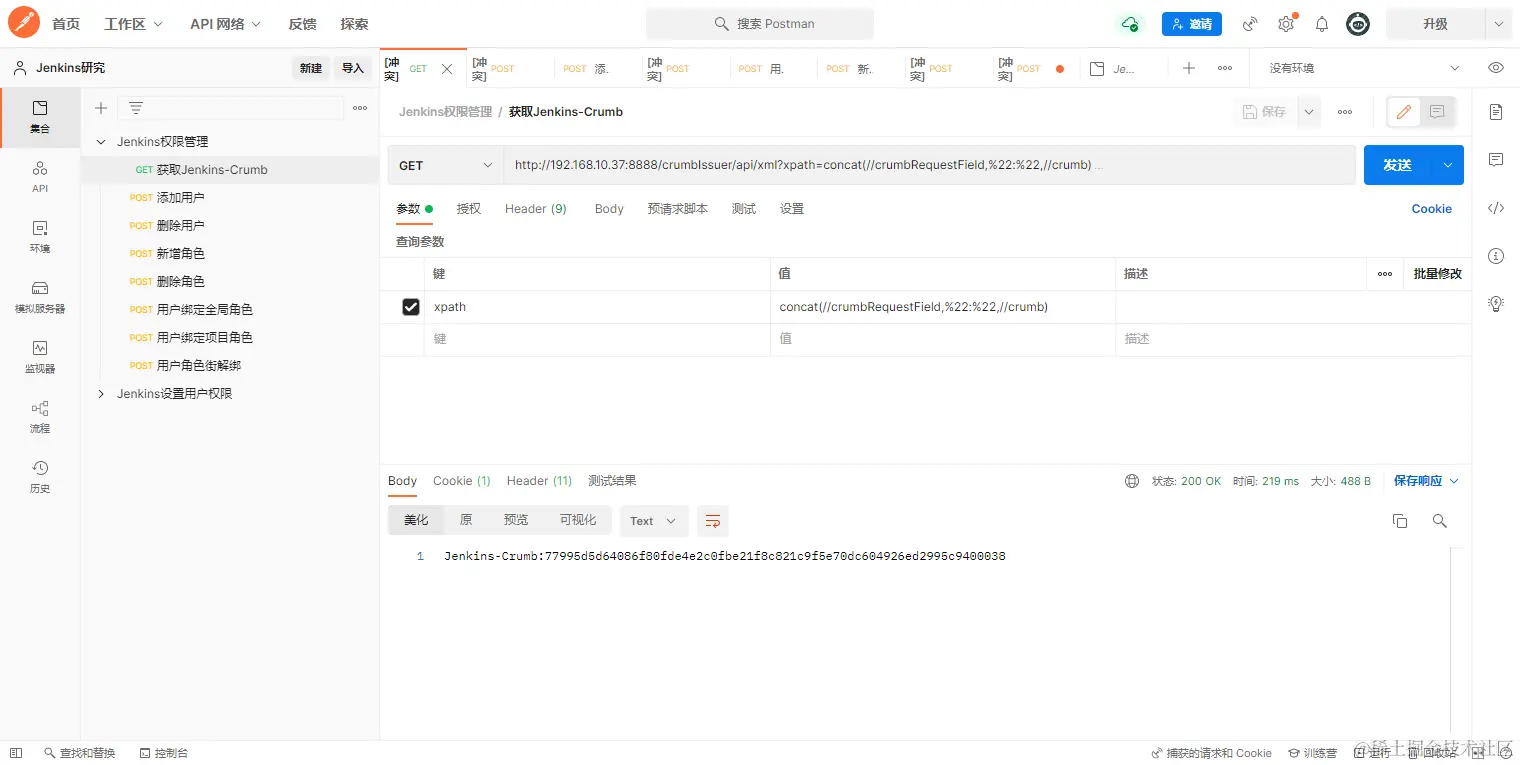Switch to the pencil edit mode icon
The height and width of the screenshot is (765, 1520).
point(1404,112)
